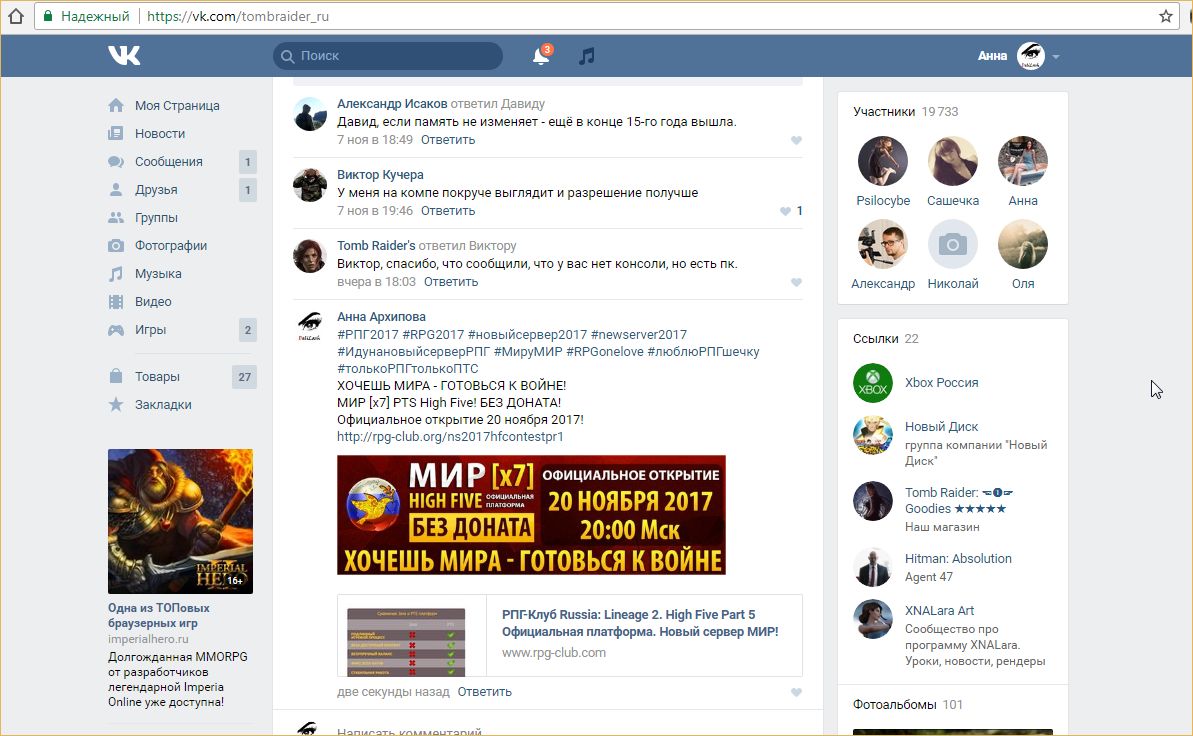Open Imperial Hero ad image
Image resolution: width=1193 pixels, height=736 pixels.
180,521
